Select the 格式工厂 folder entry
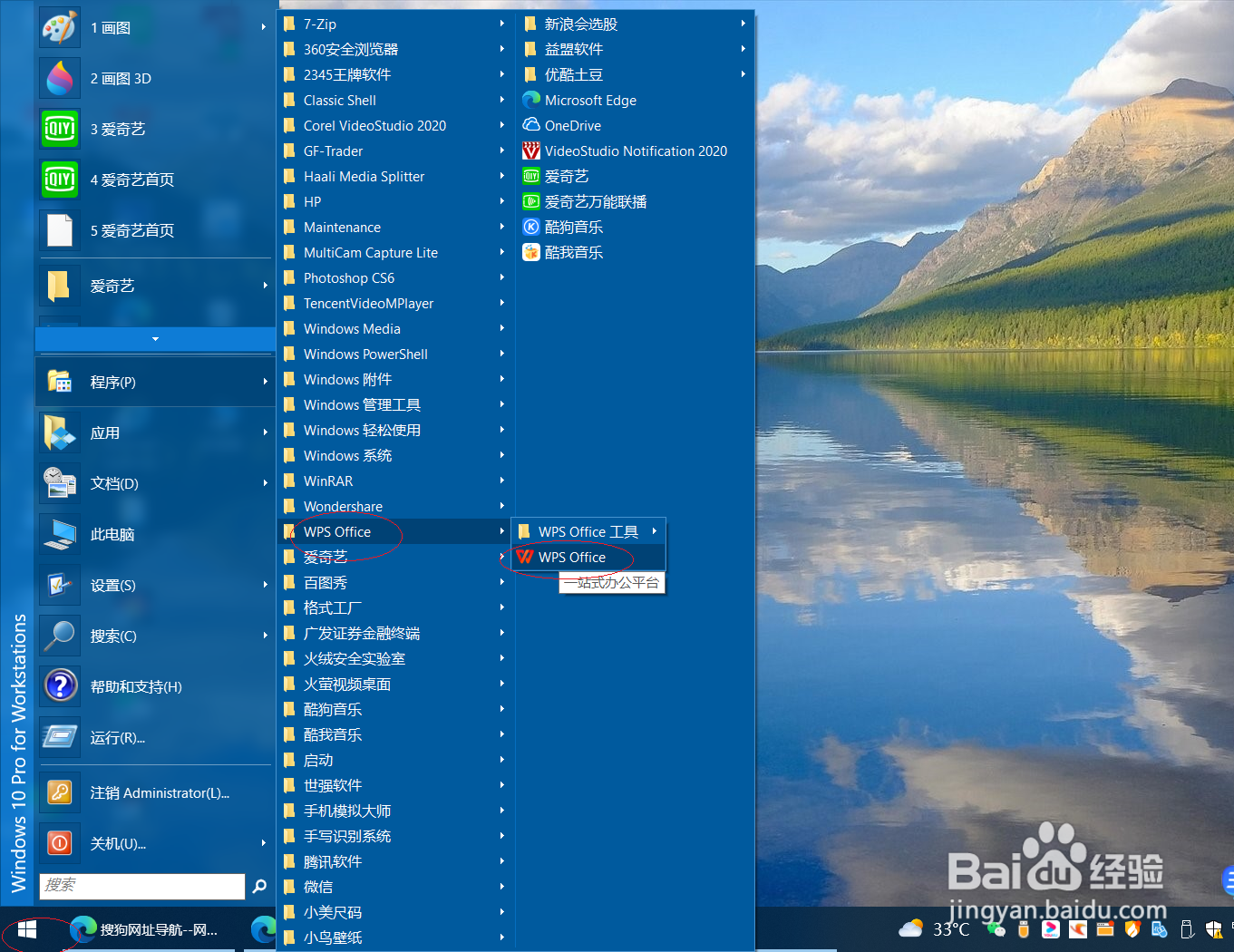 396,607
